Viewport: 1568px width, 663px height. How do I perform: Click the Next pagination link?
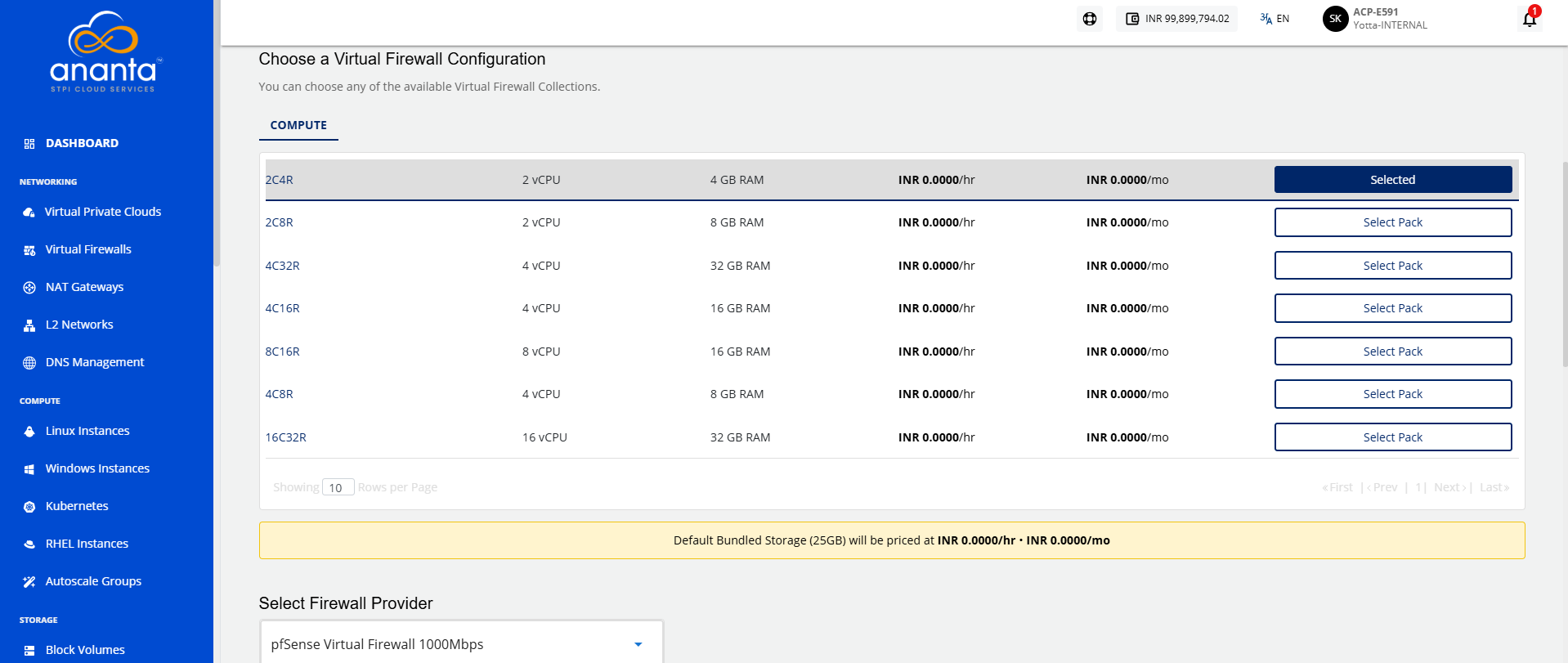coord(1449,487)
